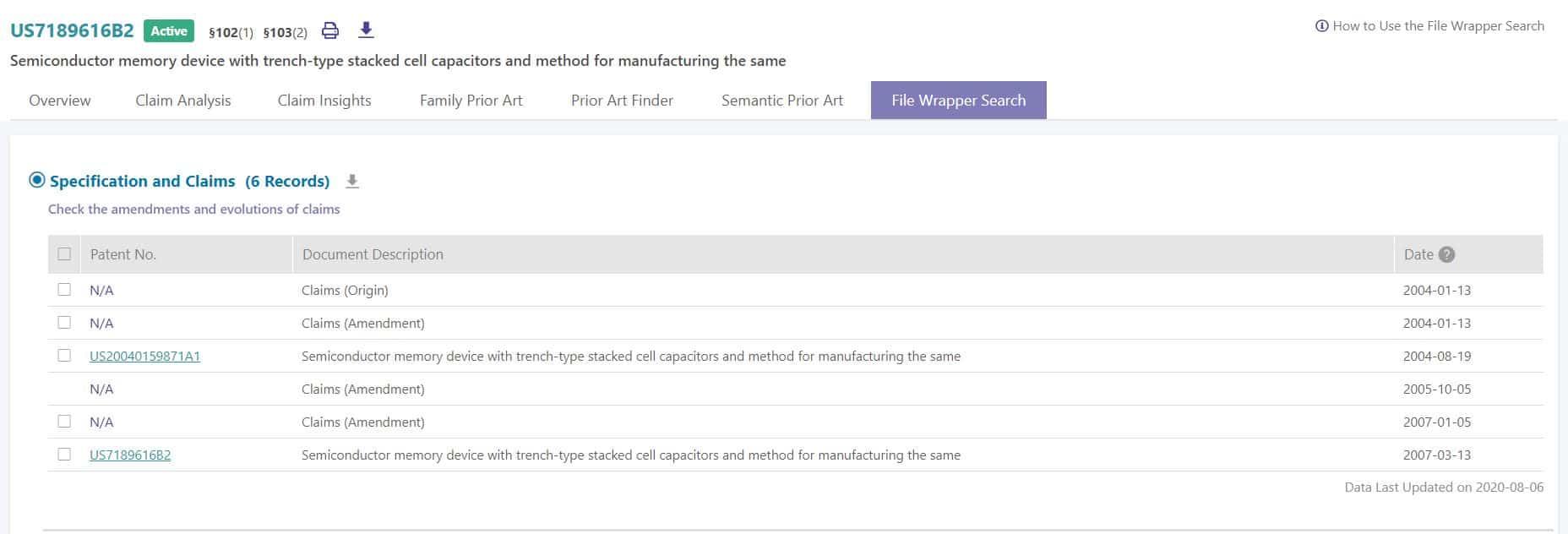Click the patent title below the patent number
Image resolution: width=1568 pixels, height=534 pixels.
coord(398,61)
